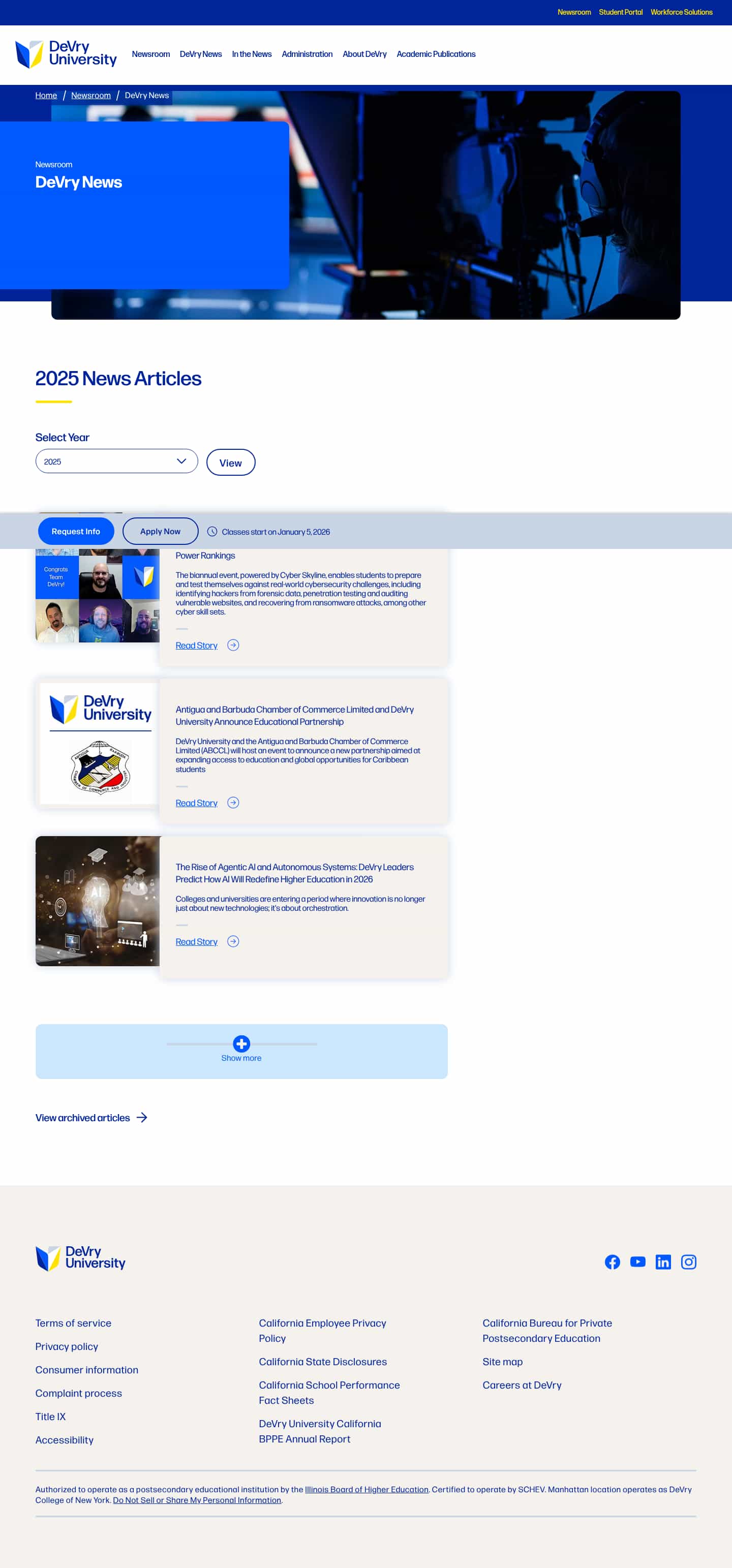Open Student Portal in top bar
This screenshot has width=732, height=1568.
click(620, 12)
